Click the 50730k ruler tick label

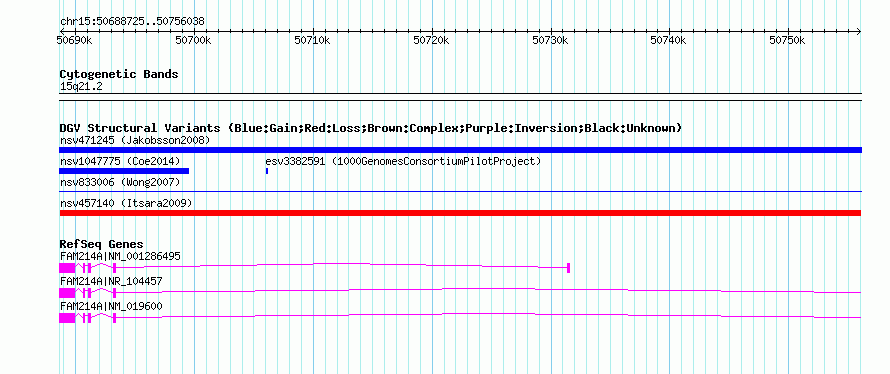coord(550,40)
